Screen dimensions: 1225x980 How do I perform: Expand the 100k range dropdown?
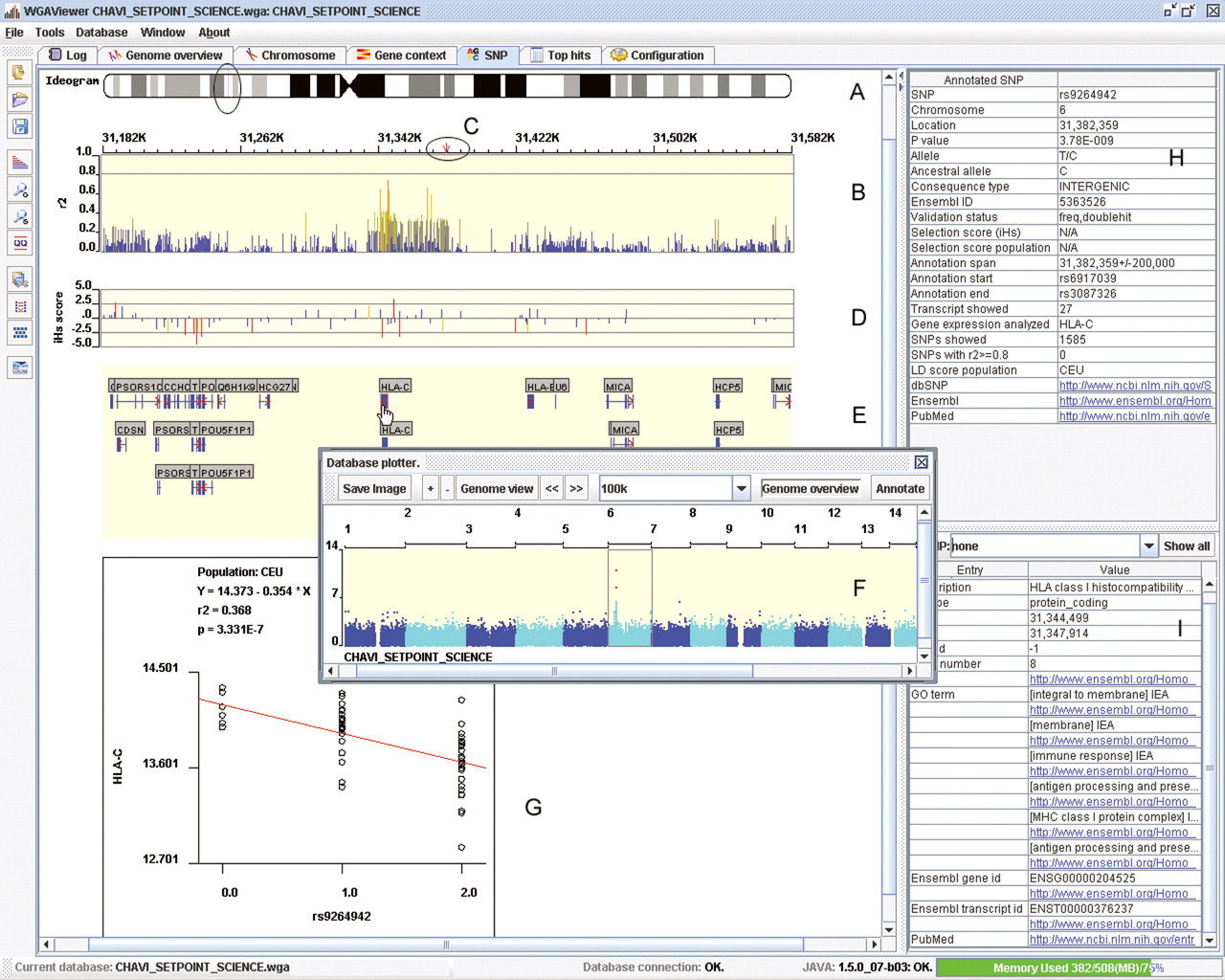pos(741,488)
